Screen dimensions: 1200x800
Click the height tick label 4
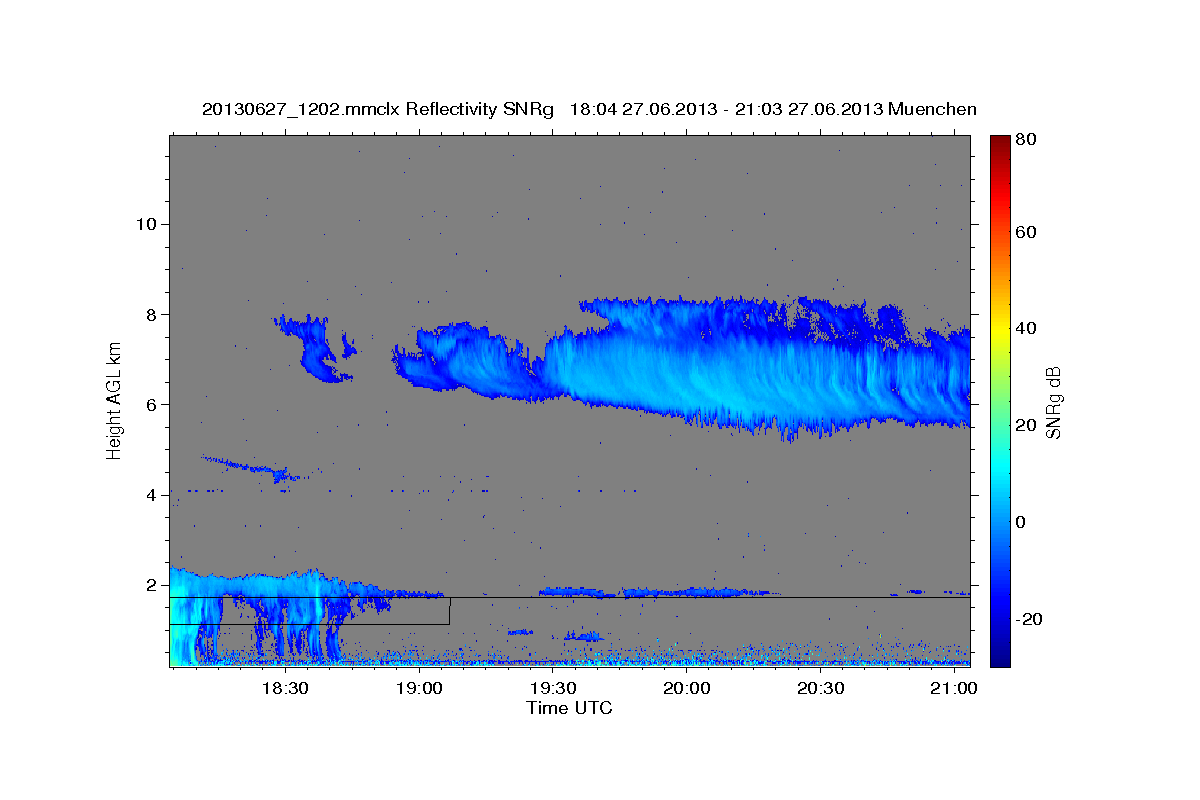[153, 495]
